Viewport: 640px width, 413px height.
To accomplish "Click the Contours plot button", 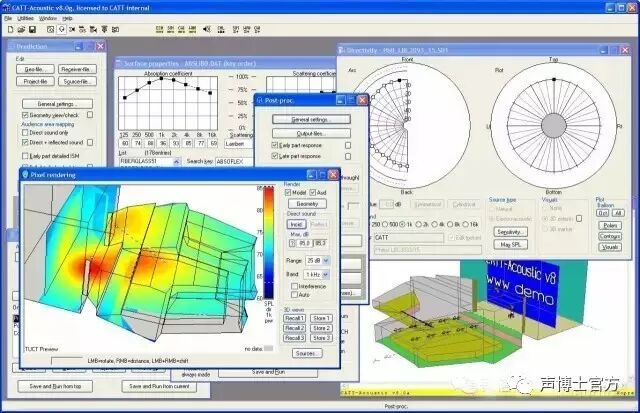I will (x=610, y=236).
